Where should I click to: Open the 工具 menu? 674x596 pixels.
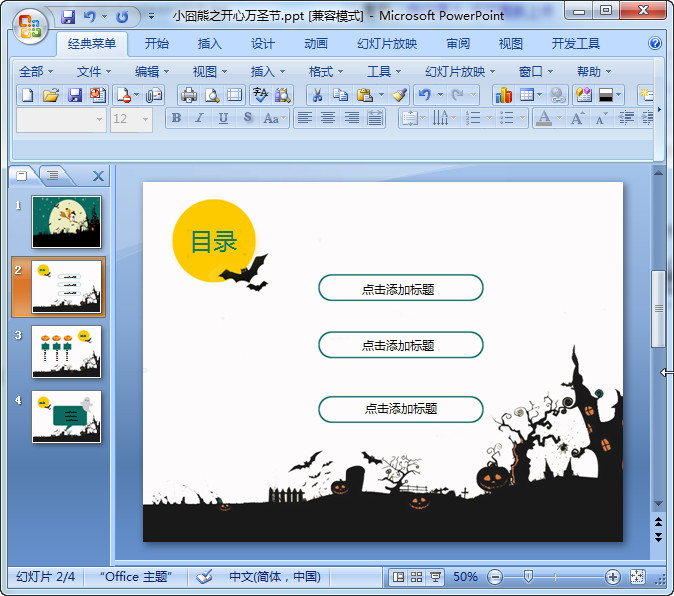(384, 71)
